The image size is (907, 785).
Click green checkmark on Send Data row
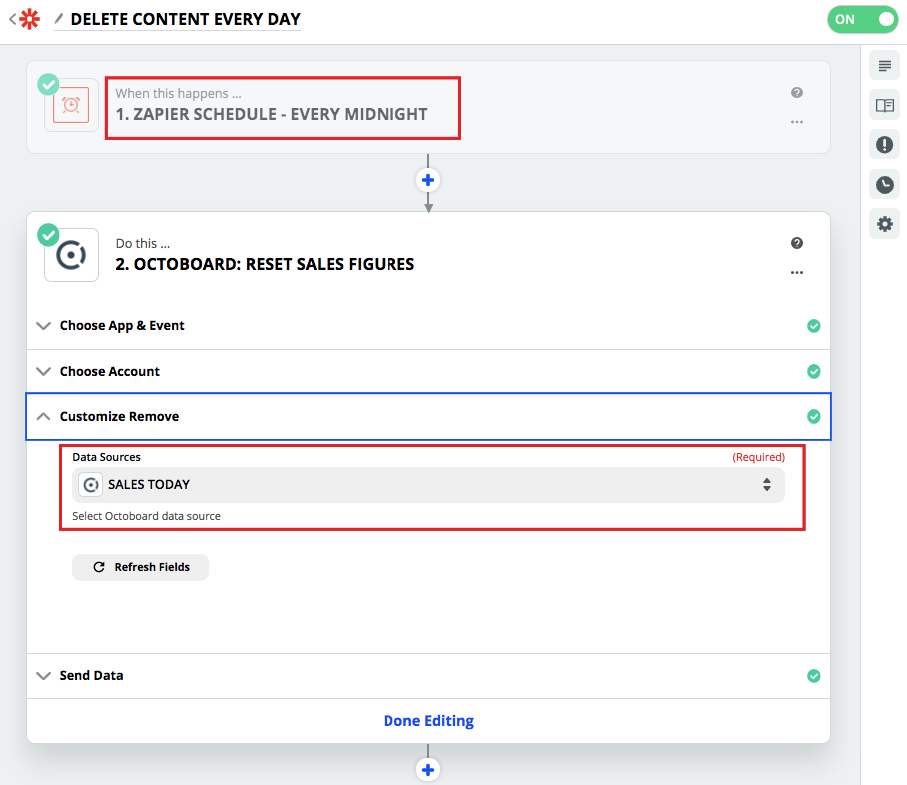(813, 676)
